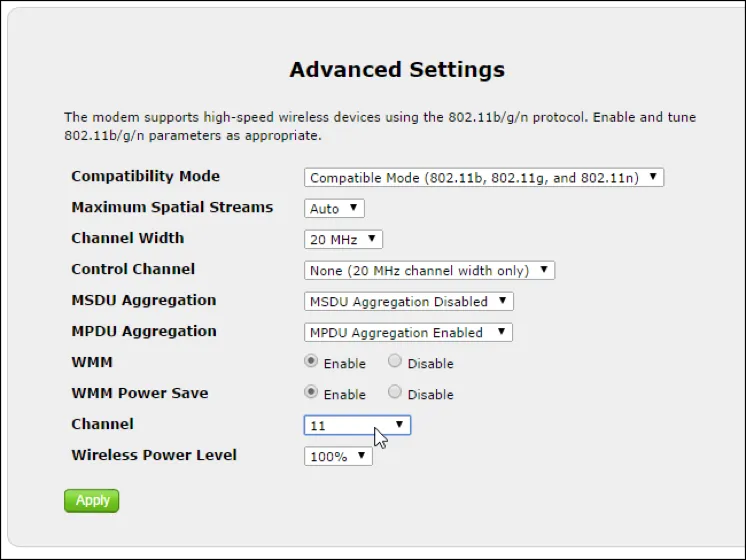This screenshot has height=560, width=746.
Task: Click the Wireless Power Level label text
Action: tap(154, 455)
